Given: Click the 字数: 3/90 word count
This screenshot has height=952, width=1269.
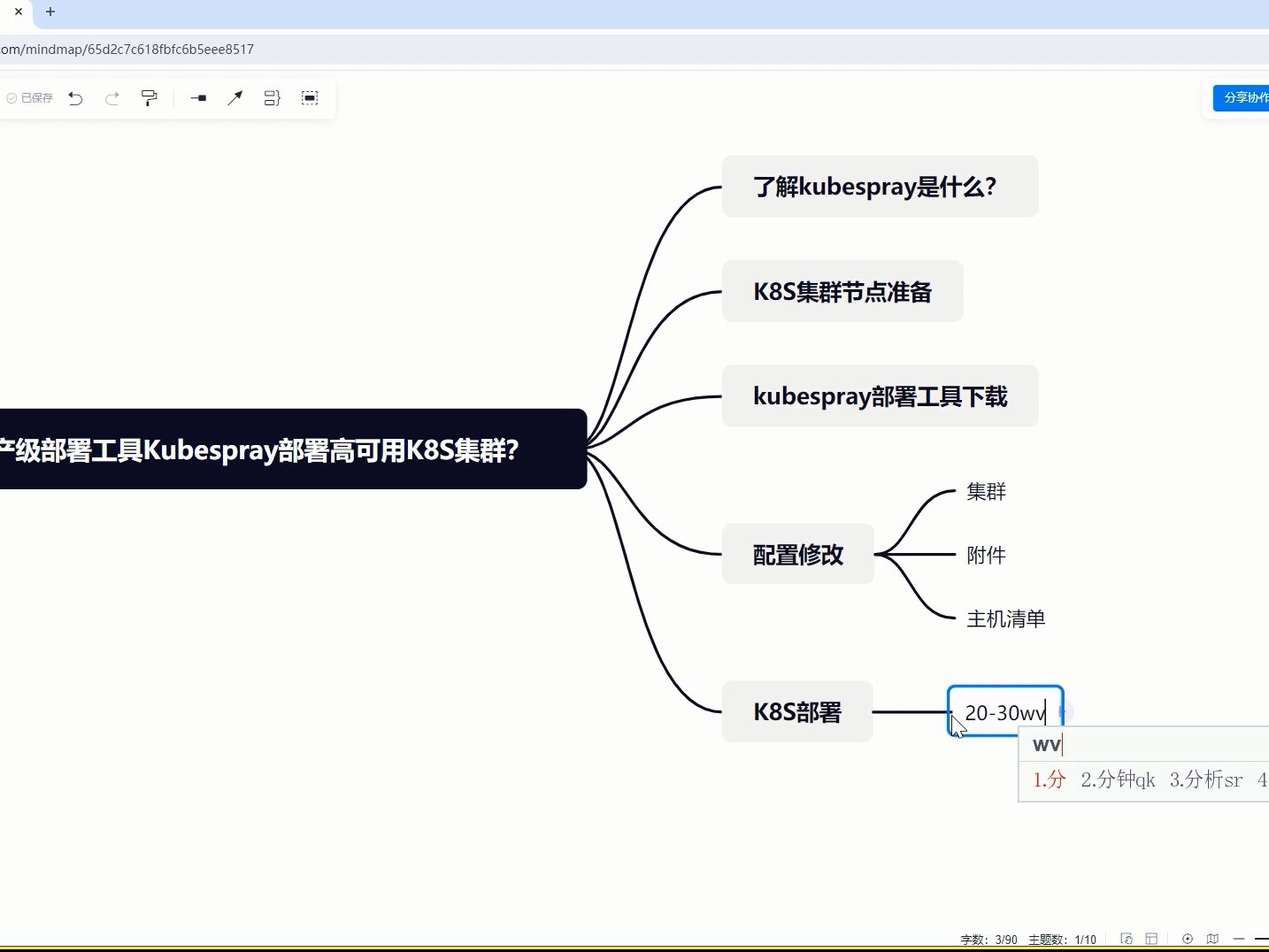Looking at the screenshot, I should point(988,940).
